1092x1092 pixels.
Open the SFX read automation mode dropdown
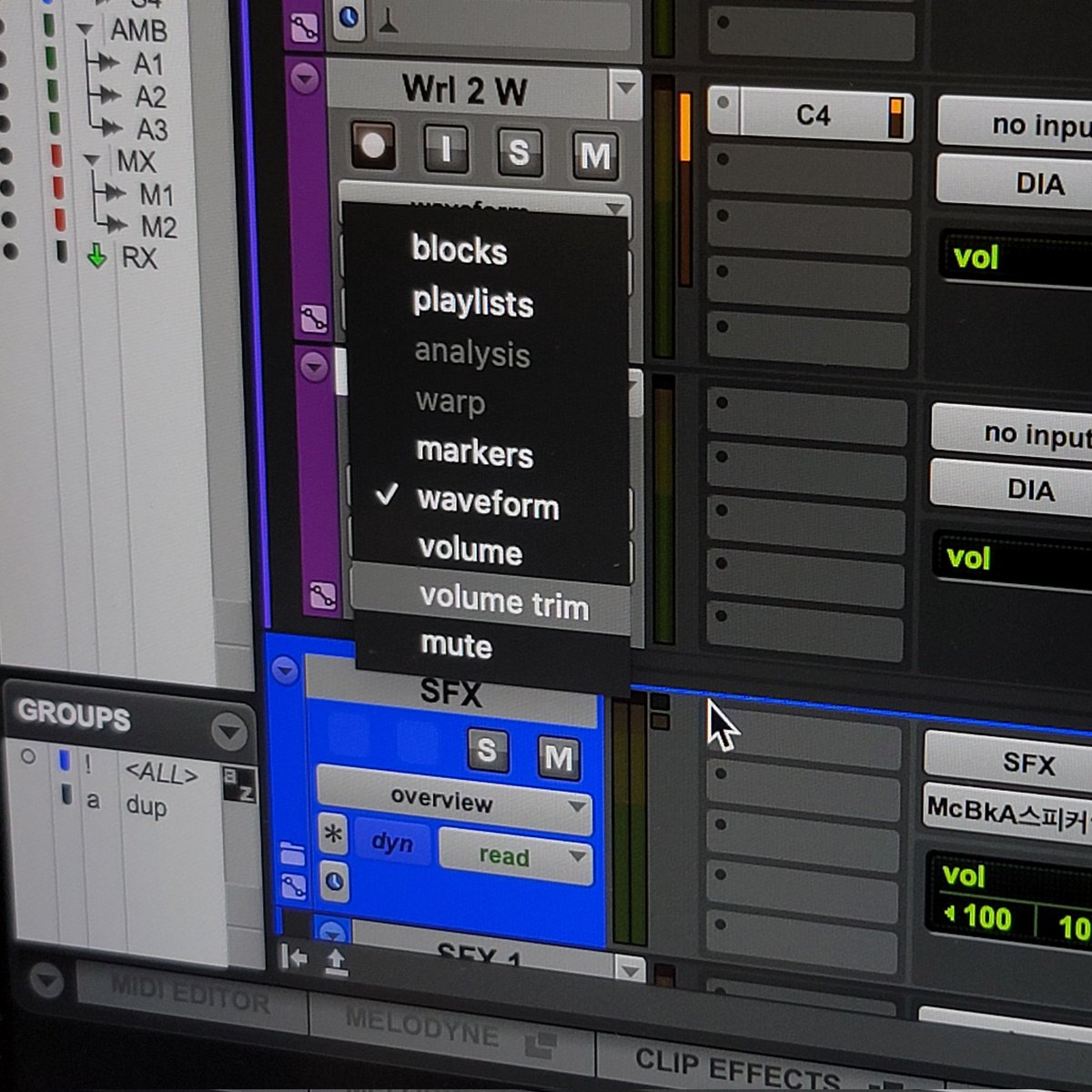516,856
